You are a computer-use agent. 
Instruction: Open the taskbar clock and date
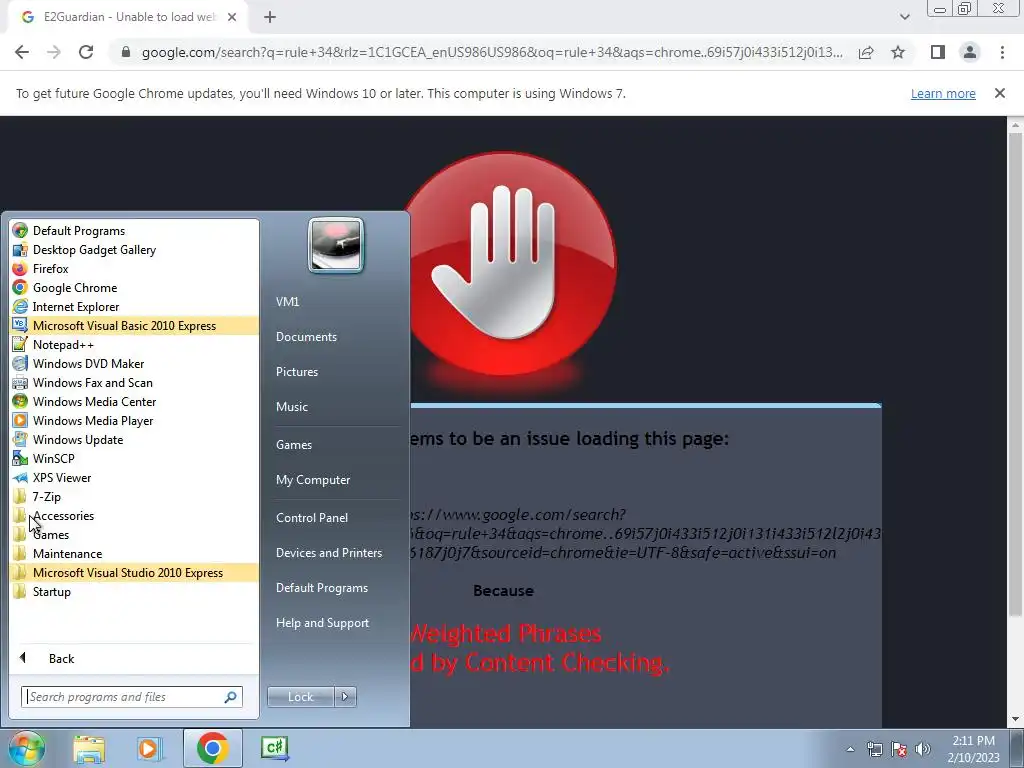(973, 749)
